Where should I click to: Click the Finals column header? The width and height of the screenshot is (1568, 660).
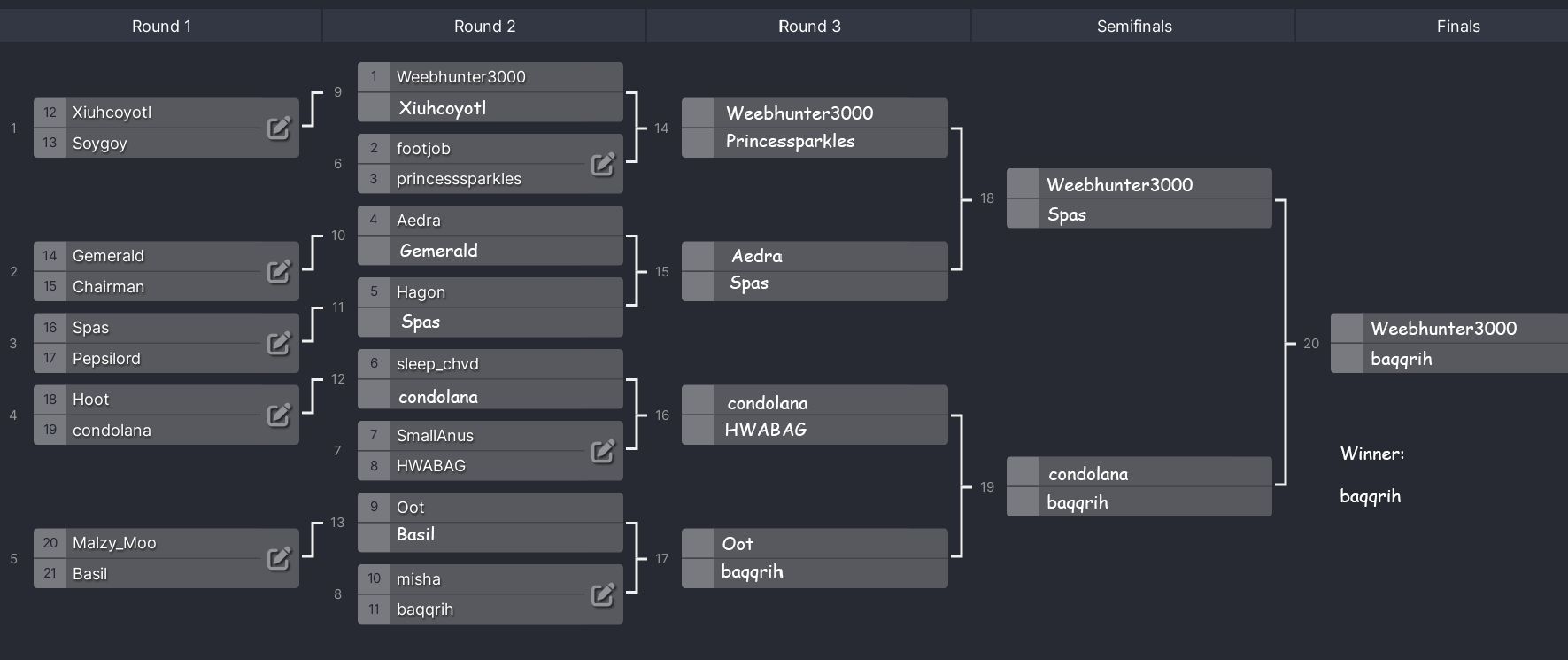1457,27
